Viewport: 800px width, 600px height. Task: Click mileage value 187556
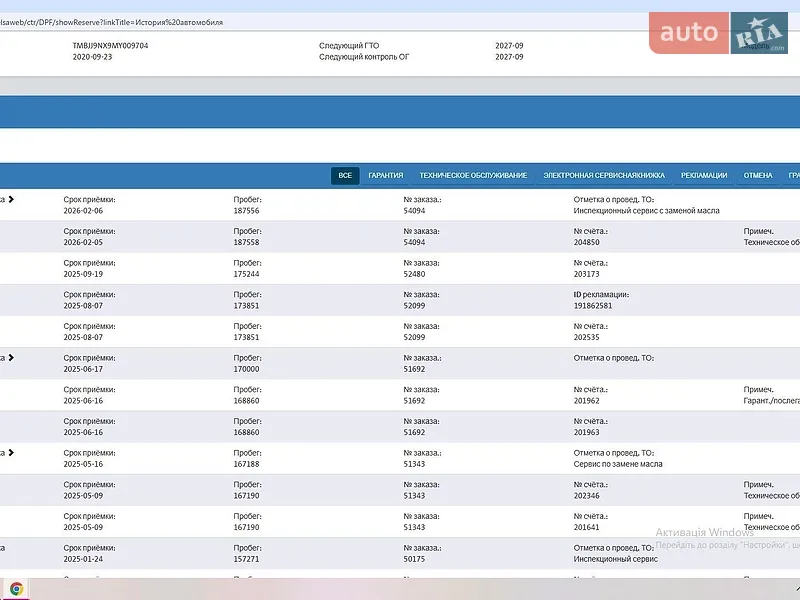coord(246,211)
